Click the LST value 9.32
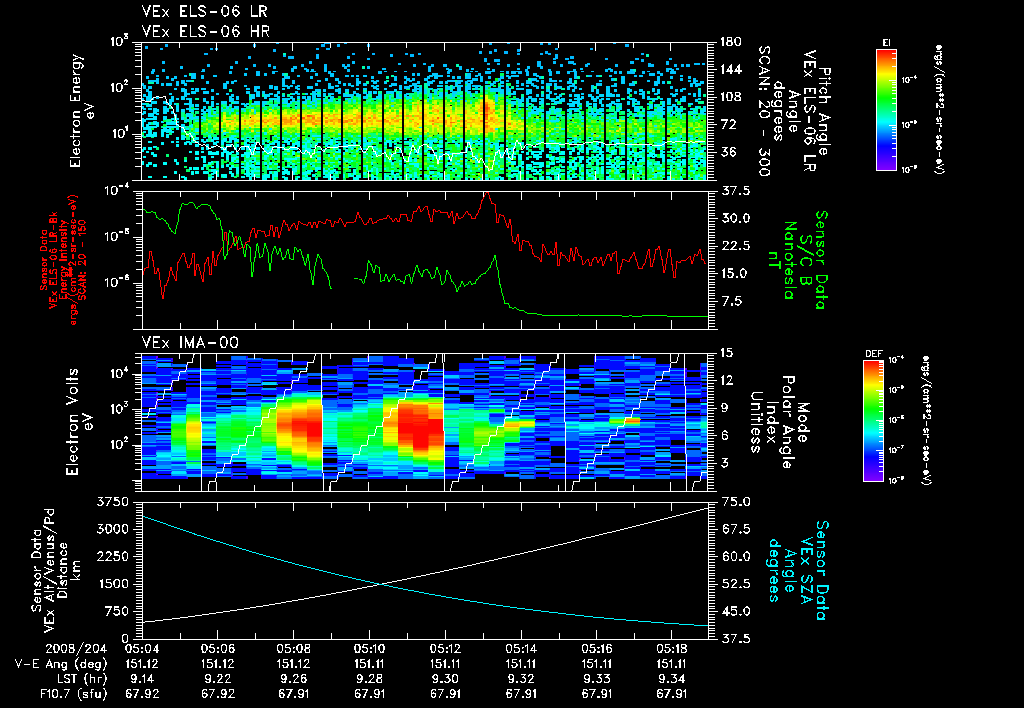This screenshot has width=1024, height=708. [x=521, y=679]
